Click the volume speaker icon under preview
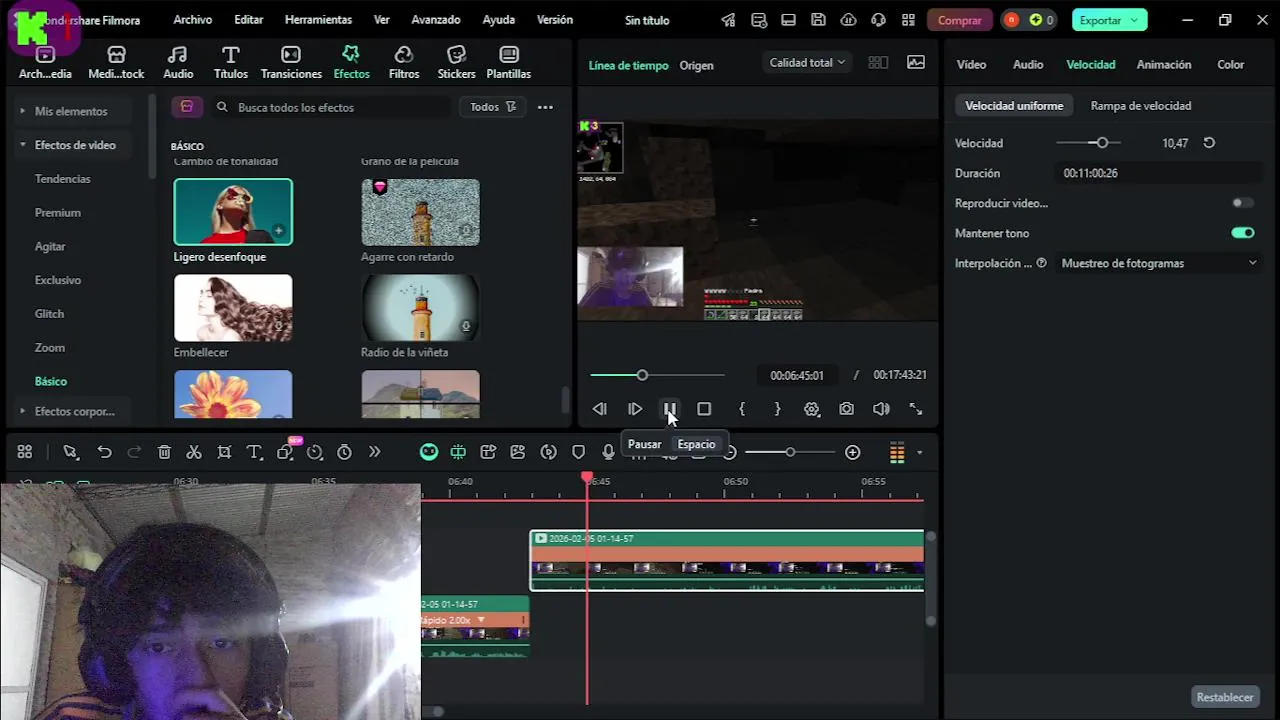 pos(881,409)
